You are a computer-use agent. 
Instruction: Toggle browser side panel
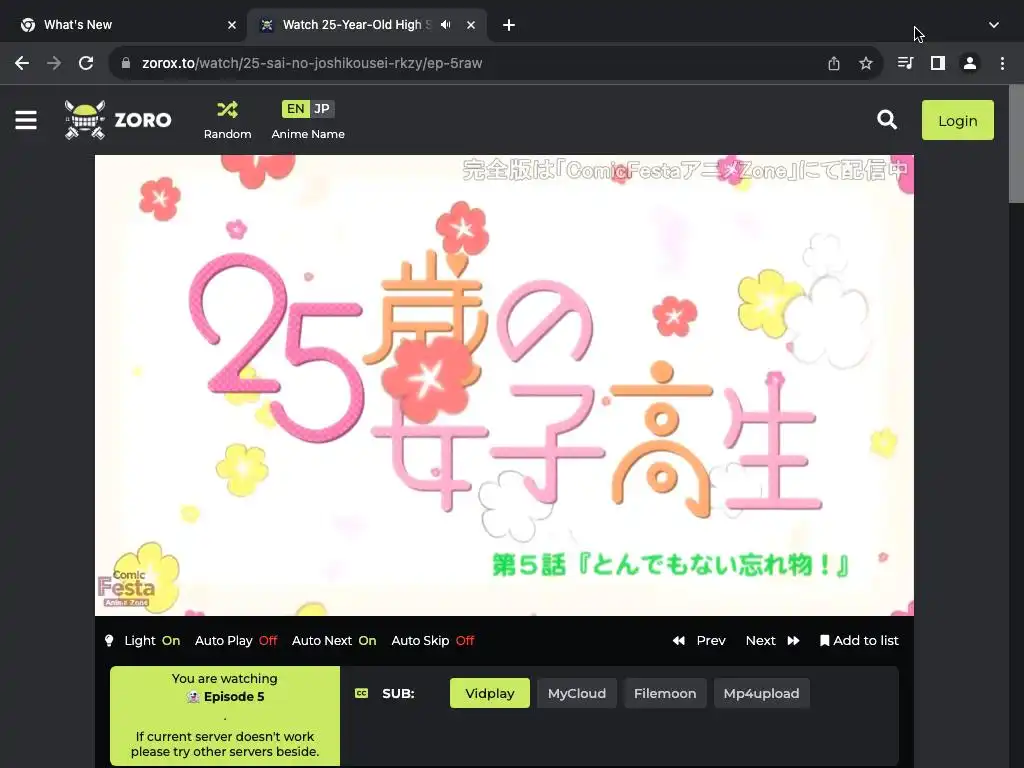[x=938, y=63]
